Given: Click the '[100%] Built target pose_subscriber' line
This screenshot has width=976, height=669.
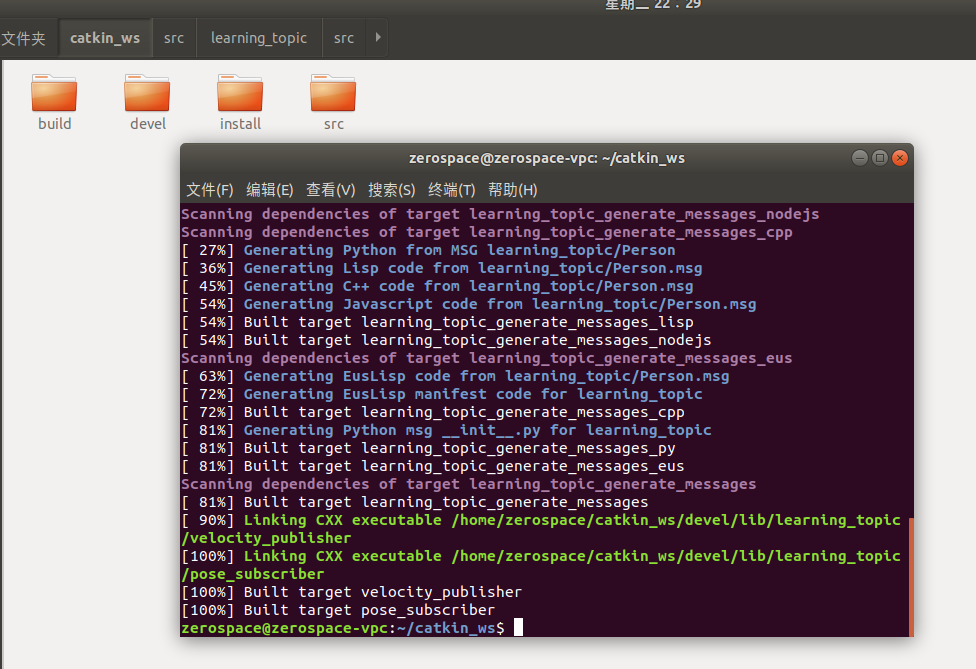Looking at the screenshot, I should coord(338,610).
